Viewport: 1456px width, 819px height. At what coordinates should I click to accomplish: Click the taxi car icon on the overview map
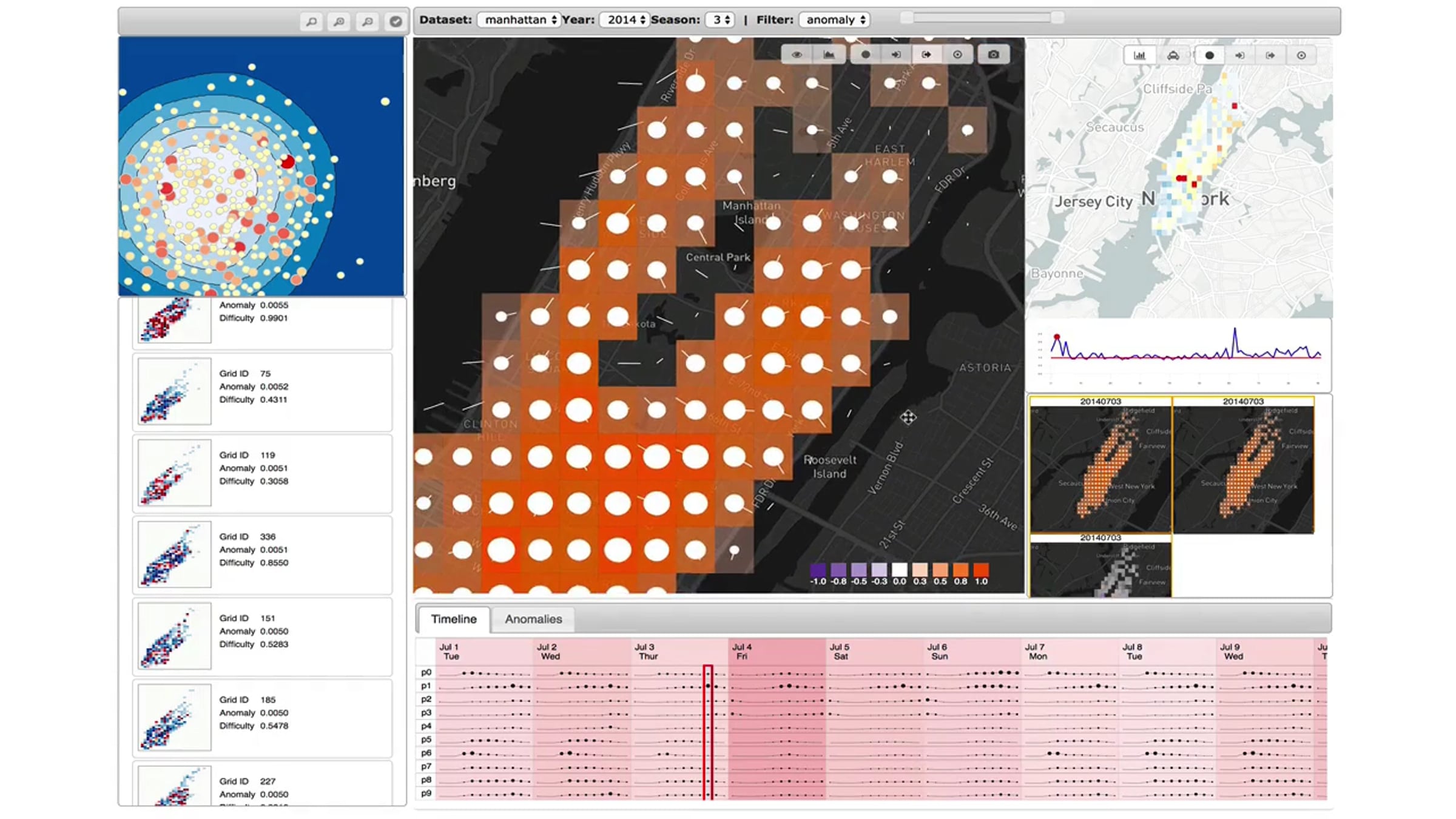pyautogui.click(x=1173, y=55)
